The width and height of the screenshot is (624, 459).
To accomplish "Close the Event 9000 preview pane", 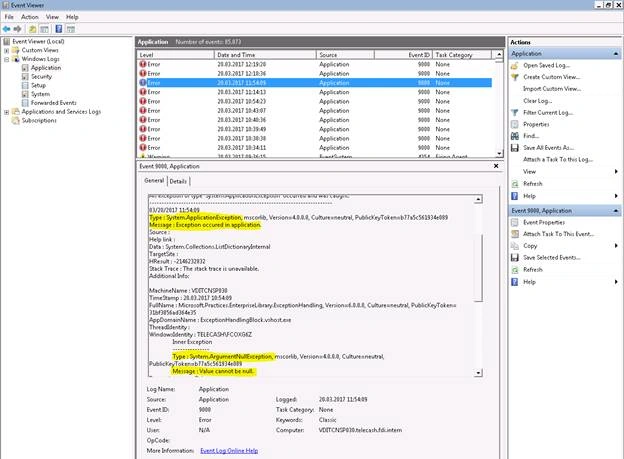I will 496,166.
